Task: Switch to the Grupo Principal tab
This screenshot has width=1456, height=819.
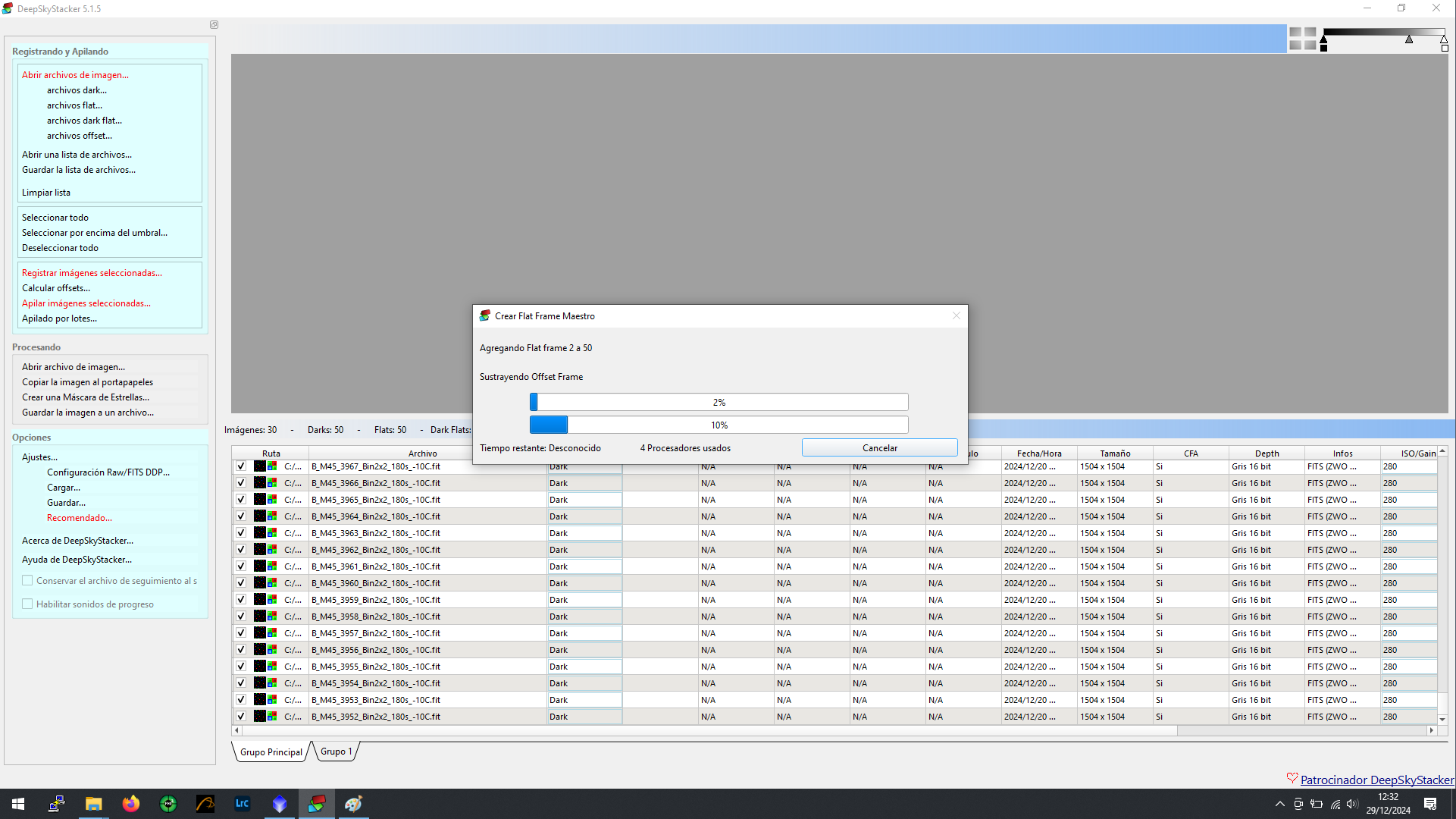Action: 271,752
